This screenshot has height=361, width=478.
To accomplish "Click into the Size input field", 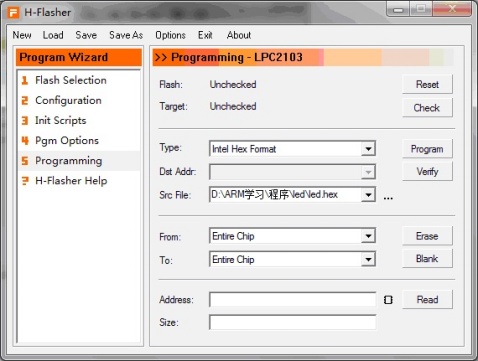I will point(292,322).
